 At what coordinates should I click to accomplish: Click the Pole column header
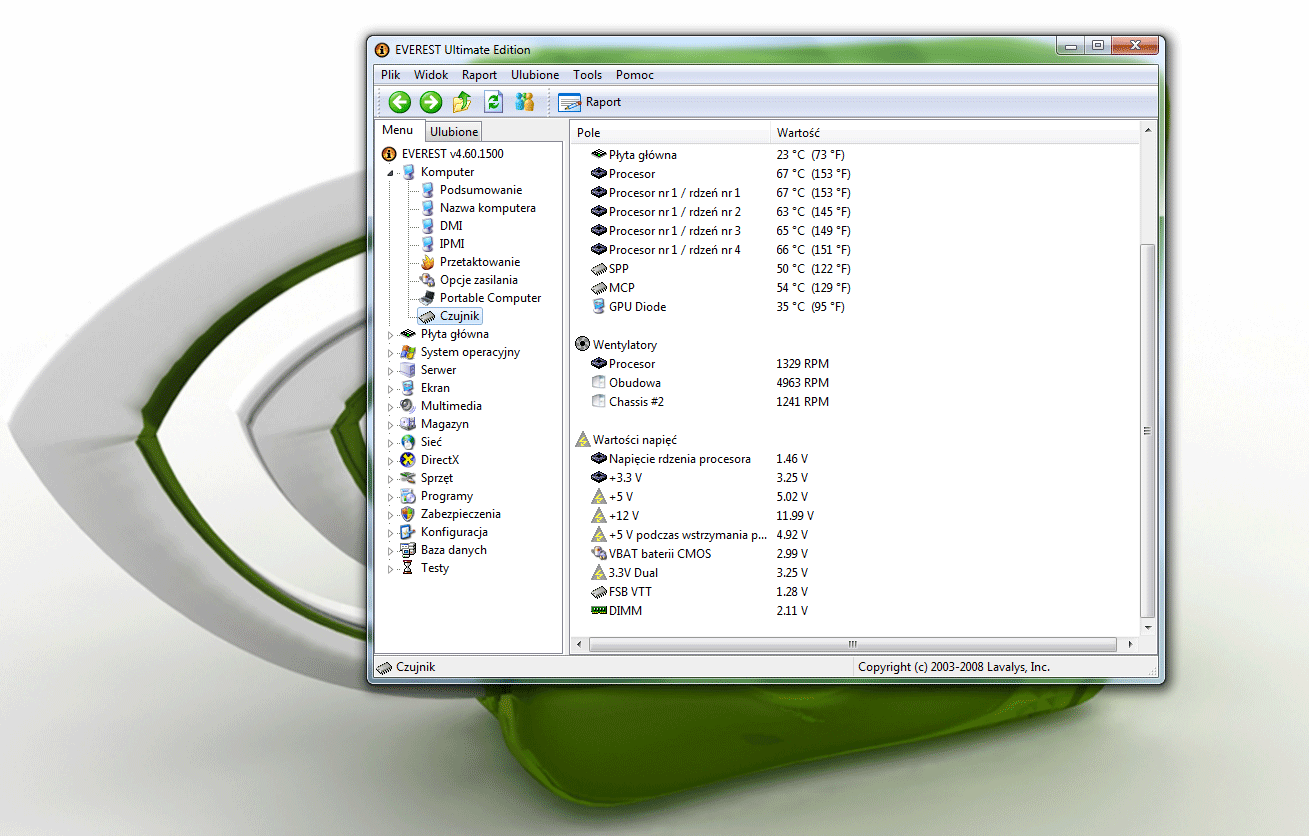pos(670,133)
